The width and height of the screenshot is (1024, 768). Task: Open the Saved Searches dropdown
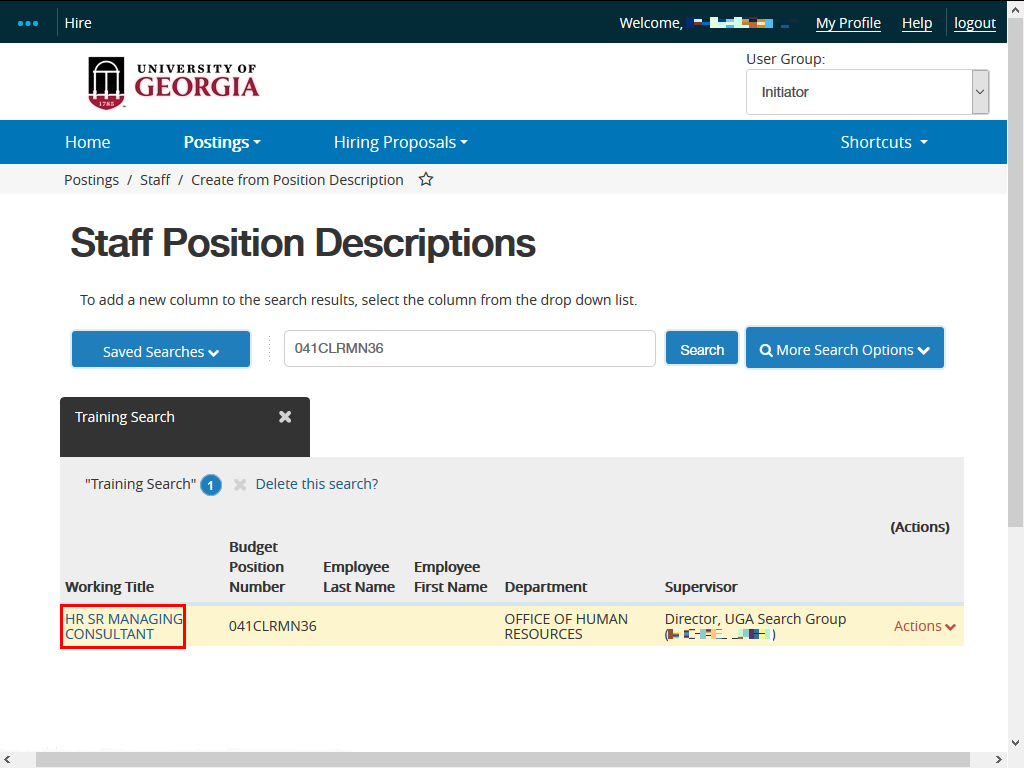click(161, 350)
